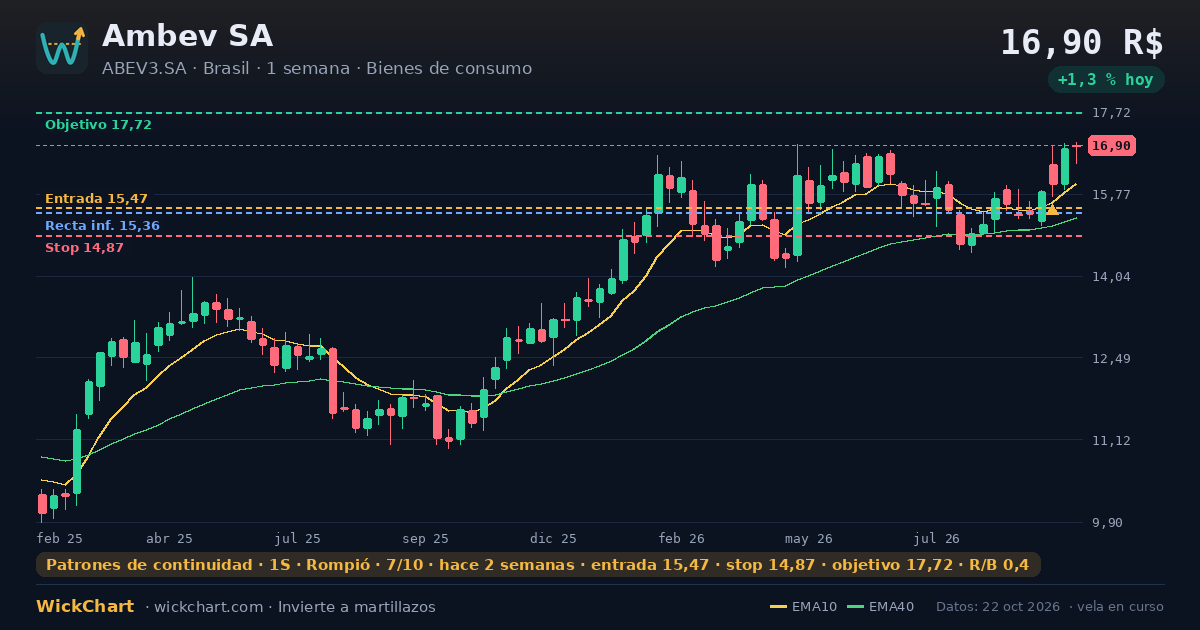Click the WickChart brand name in footer
The height and width of the screenshot is (630, 1200).
[85, 607]
